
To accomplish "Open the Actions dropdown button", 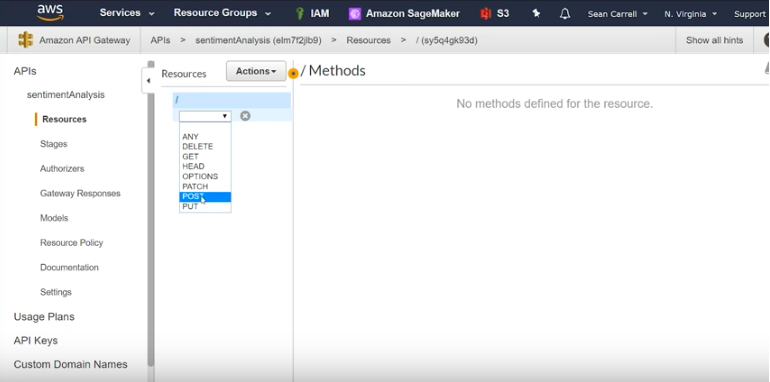I will (256, 71).
